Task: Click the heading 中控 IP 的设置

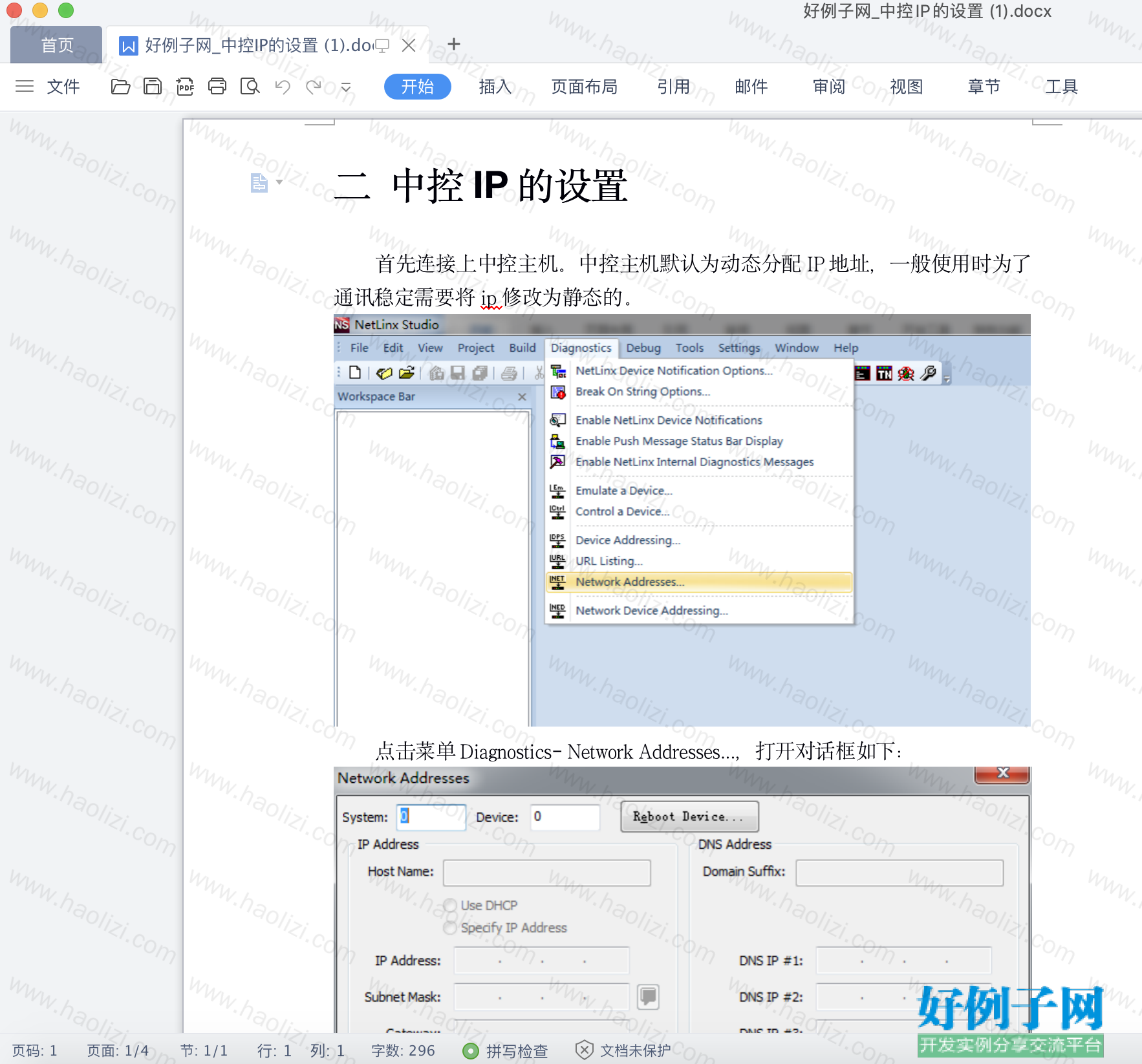Action: click(x=510, y=186)
